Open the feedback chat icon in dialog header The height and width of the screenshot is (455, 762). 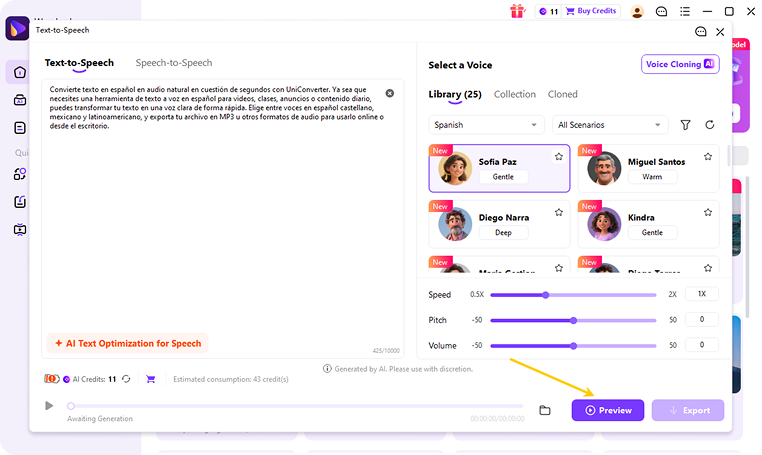coord(700,32)
